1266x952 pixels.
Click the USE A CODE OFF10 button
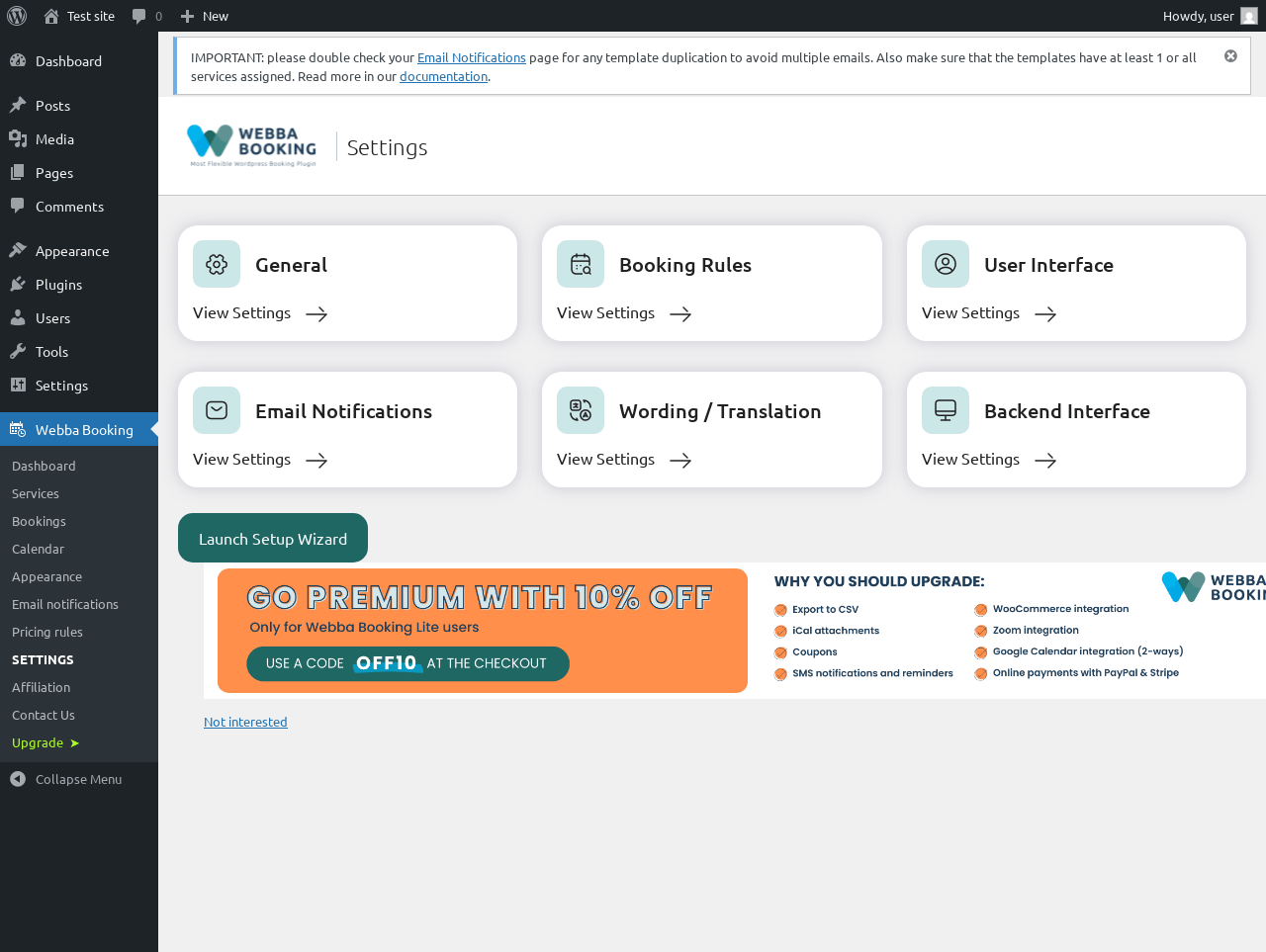407,663
